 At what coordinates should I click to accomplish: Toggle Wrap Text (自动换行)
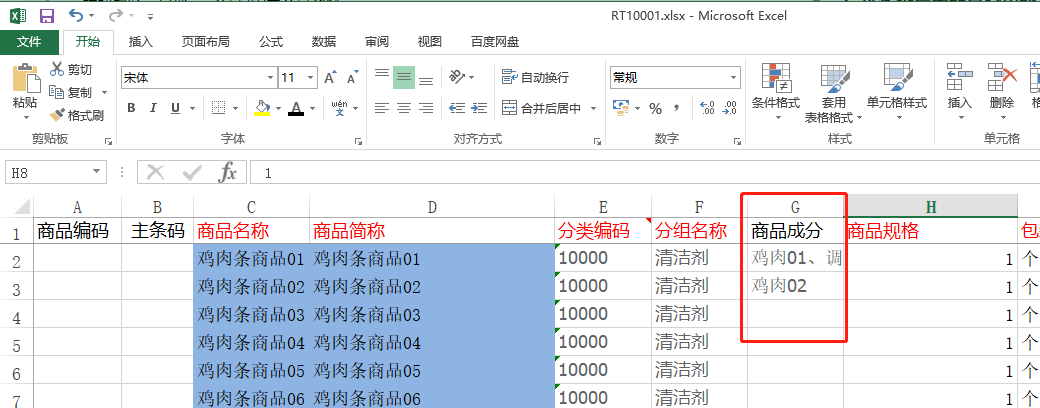pos(536,77)
